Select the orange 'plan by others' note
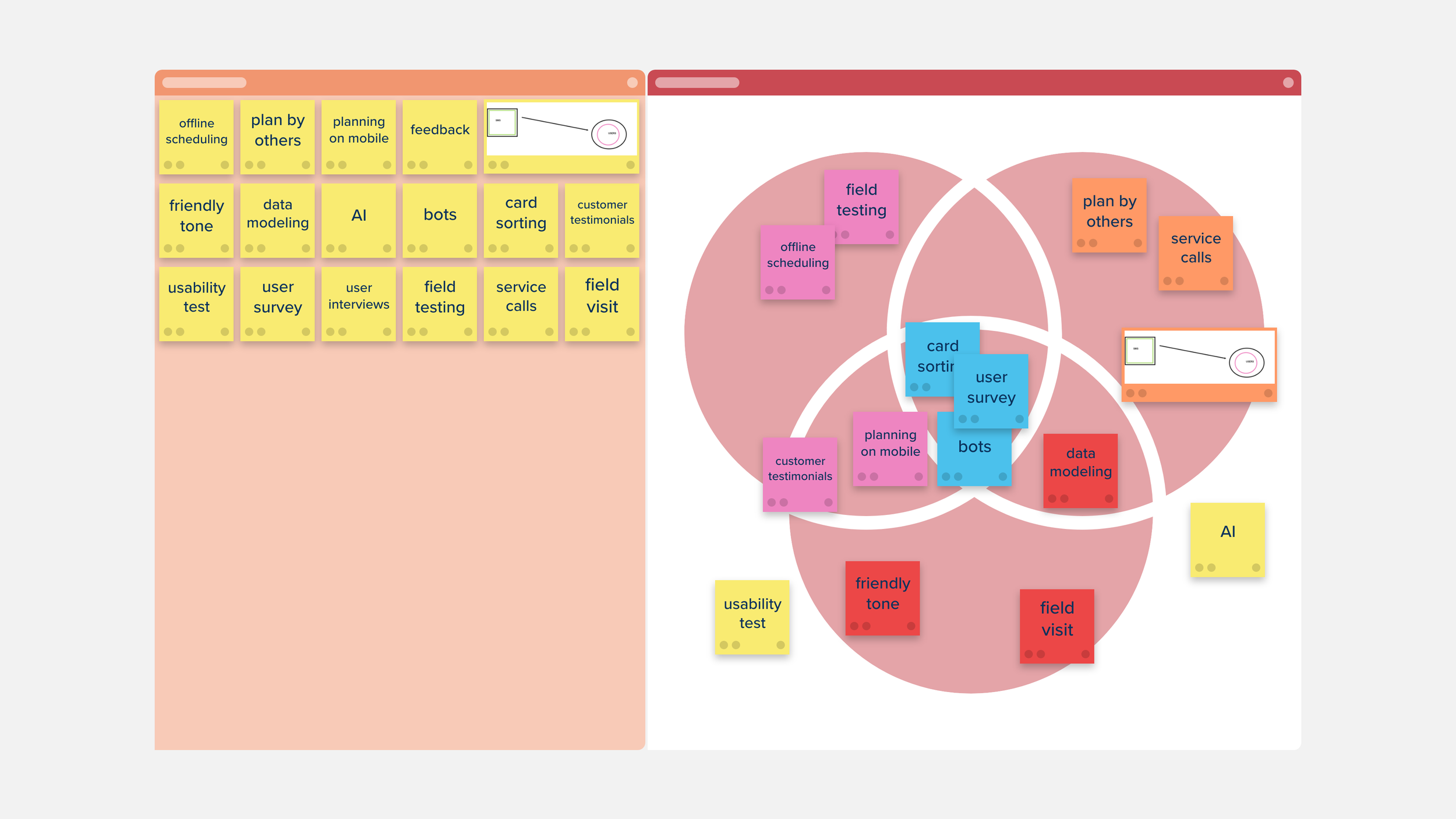This screenshot has height=819, width=1456. [1109, 215]
